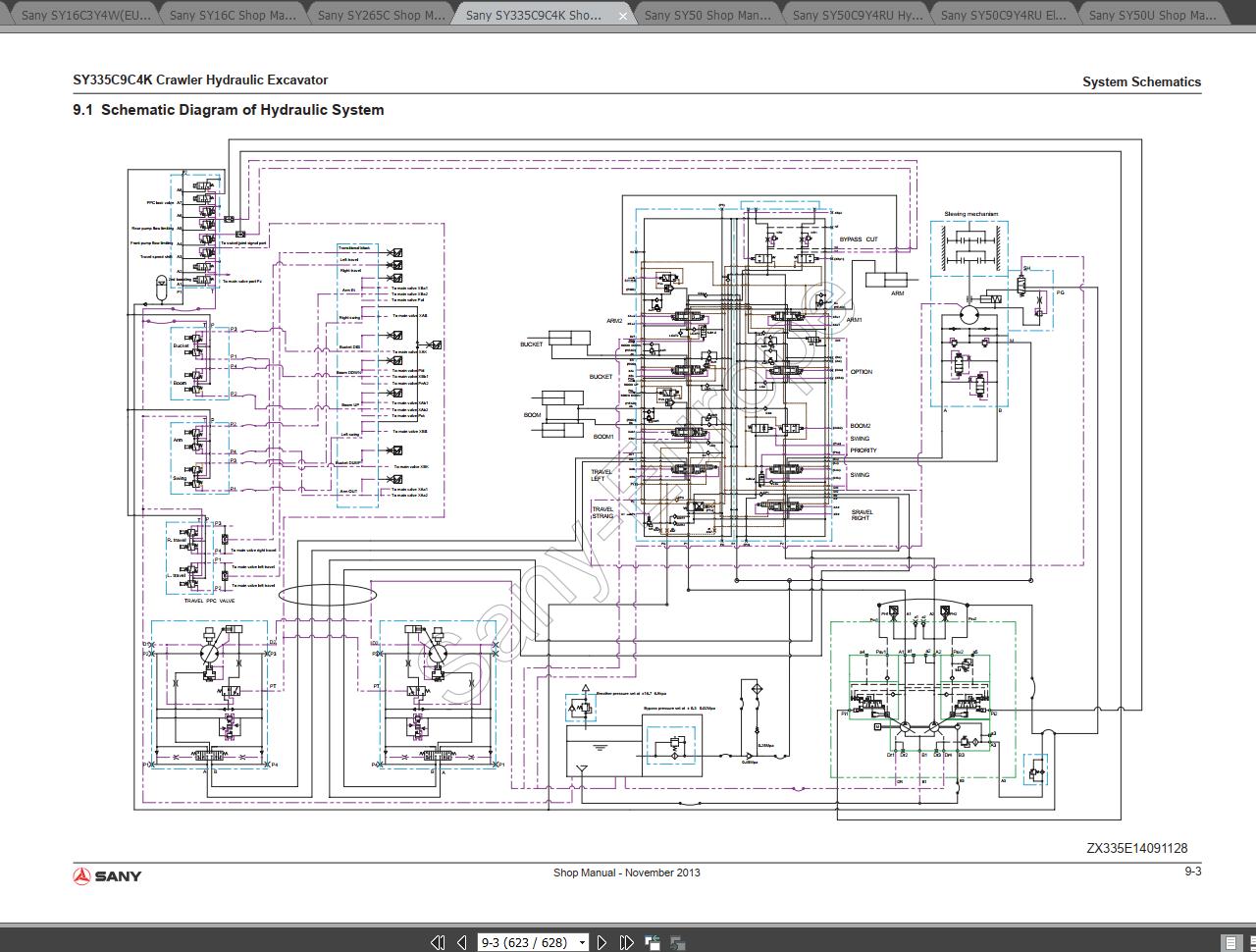Switch to the Sany SY16C3Y4W(EU... tab
The width and height of the screenshot is (1256, 952).
[83, 15]
